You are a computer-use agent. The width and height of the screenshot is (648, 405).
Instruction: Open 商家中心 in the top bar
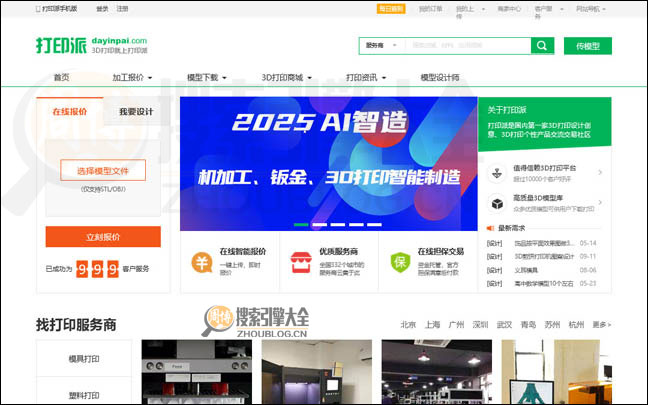pos(509,9)
